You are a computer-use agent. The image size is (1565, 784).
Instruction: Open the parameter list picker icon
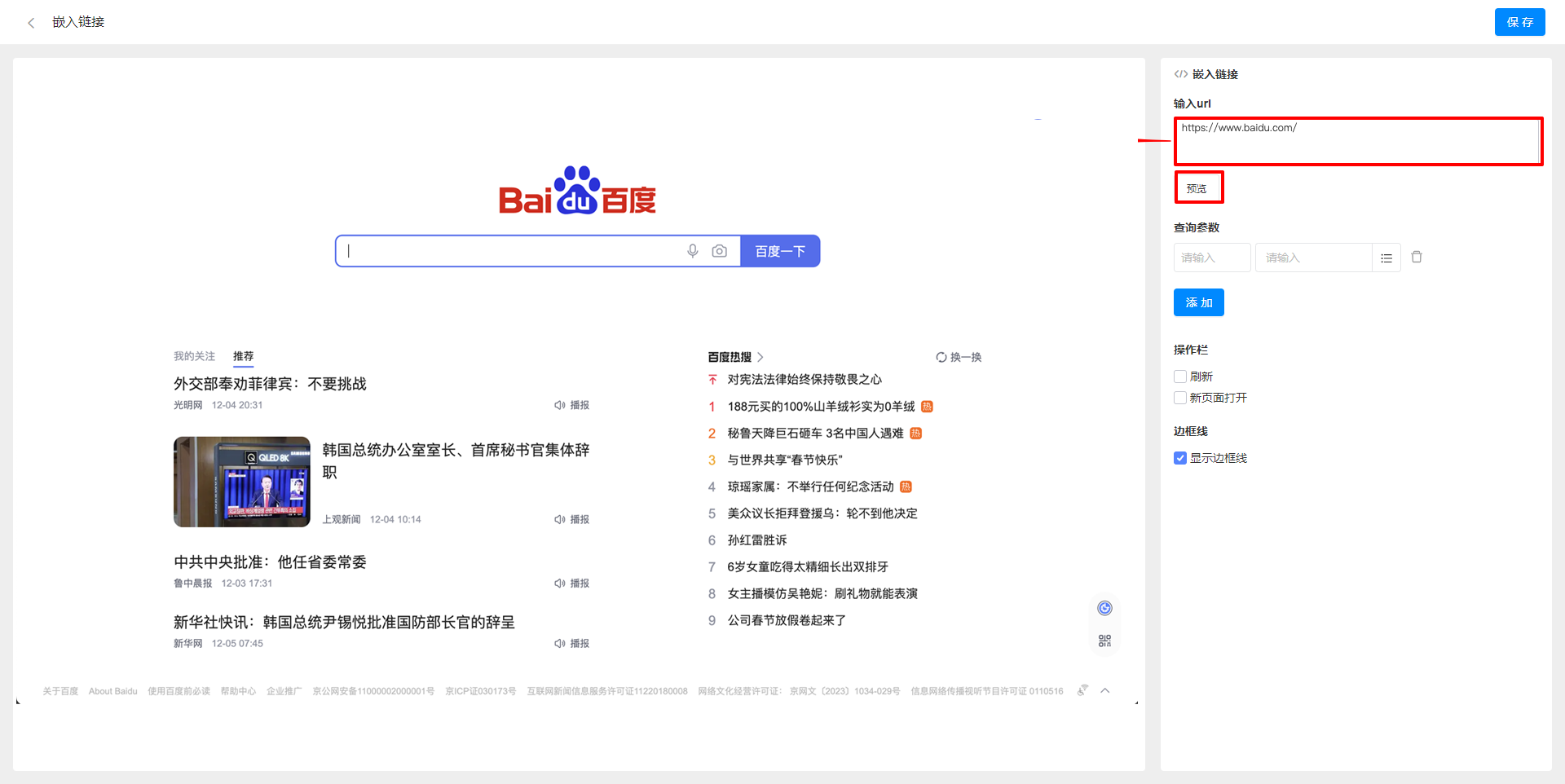click(1386, 257)
